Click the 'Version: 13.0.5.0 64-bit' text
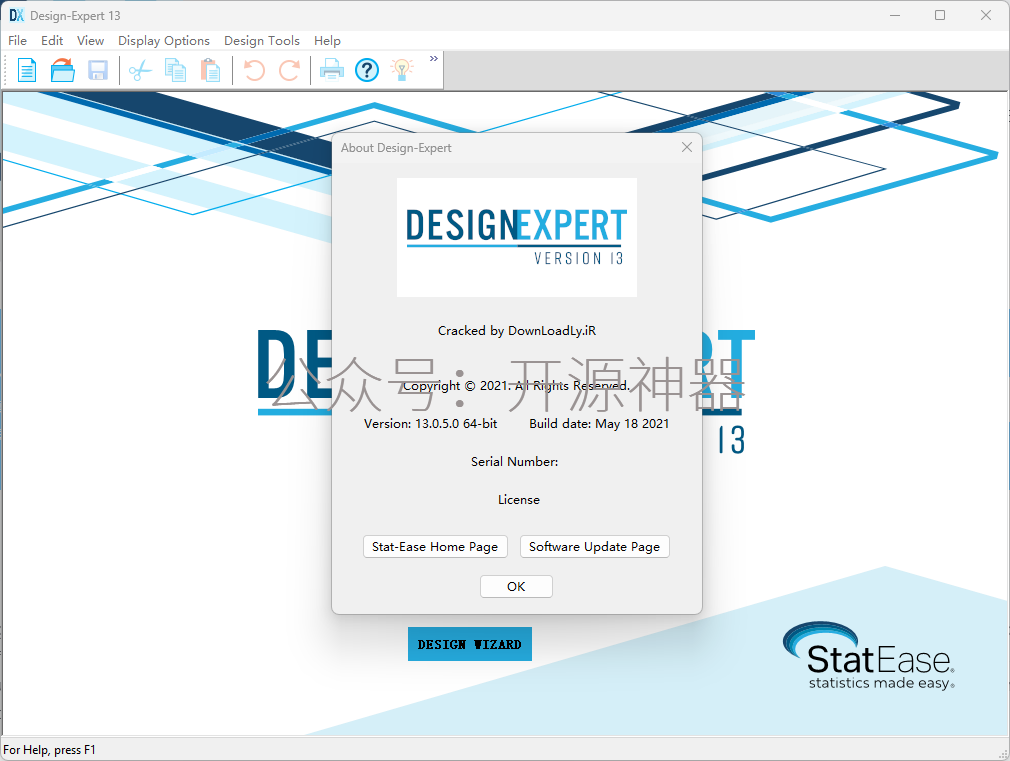1010x761 pixels. pos(430,423)
